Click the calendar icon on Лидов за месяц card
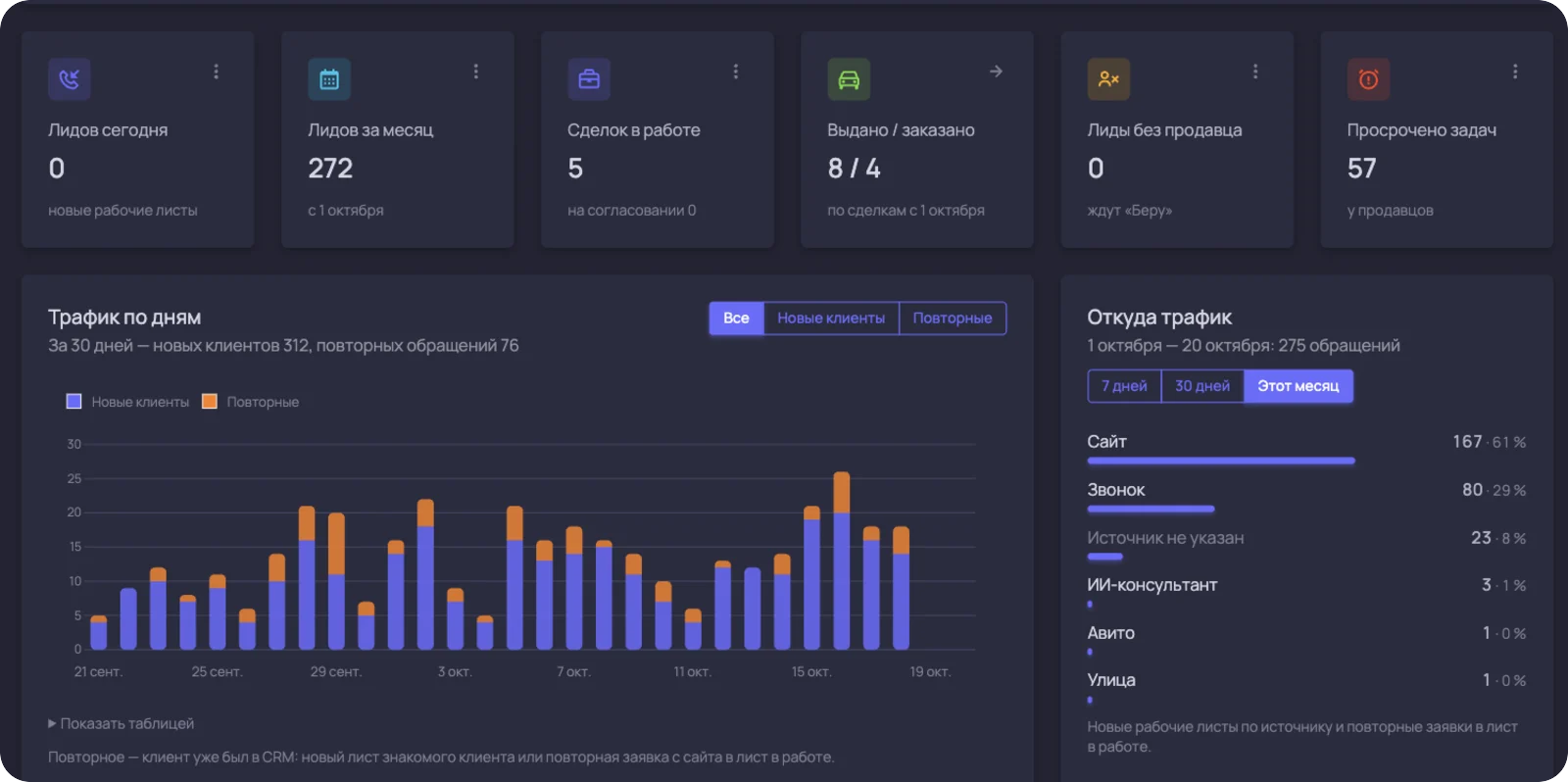 (x=329, y=79)
